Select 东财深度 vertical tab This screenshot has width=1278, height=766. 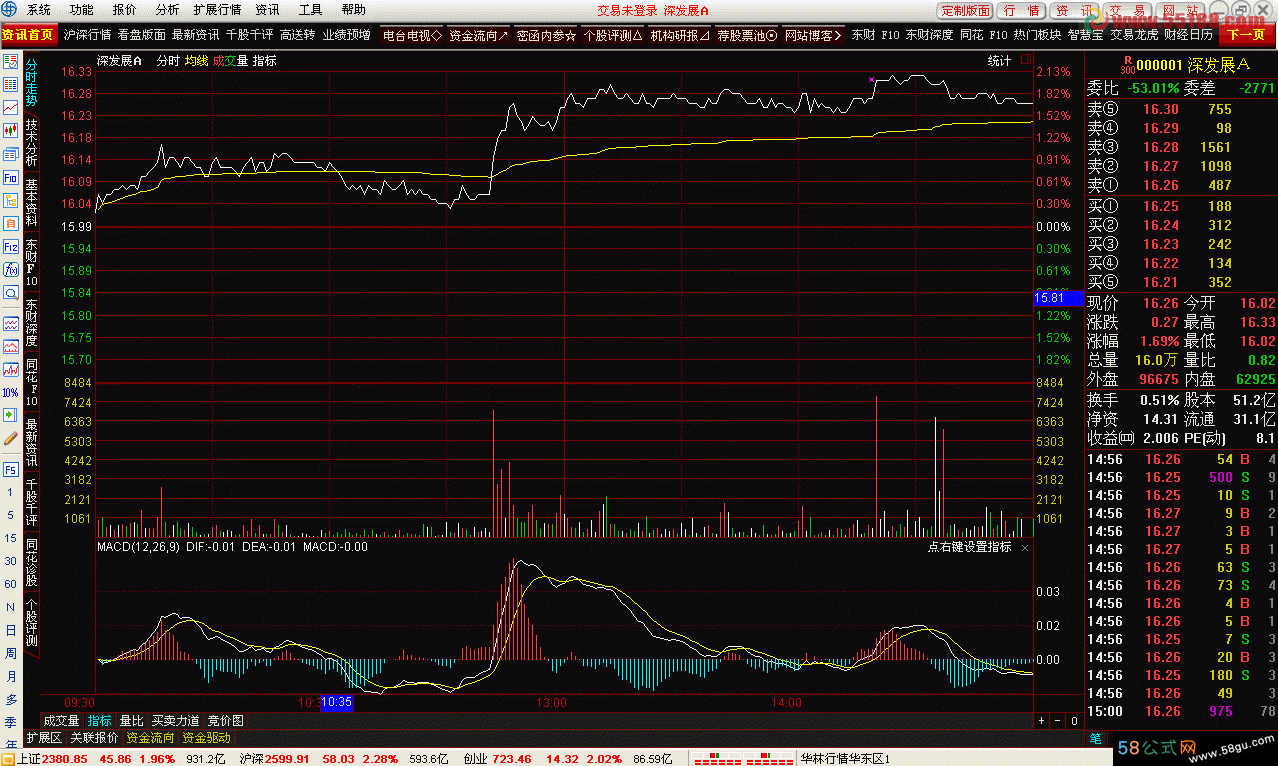[31, 322]
